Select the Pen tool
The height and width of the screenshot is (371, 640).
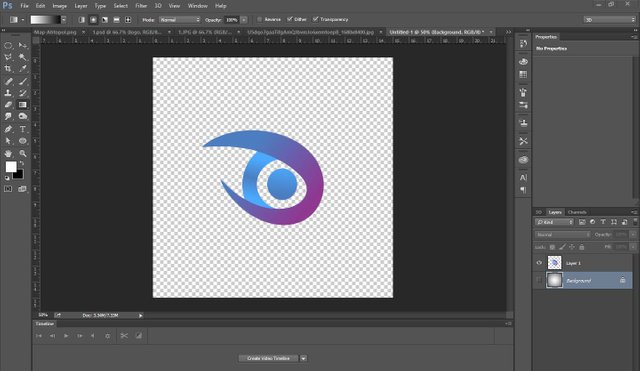8,129
